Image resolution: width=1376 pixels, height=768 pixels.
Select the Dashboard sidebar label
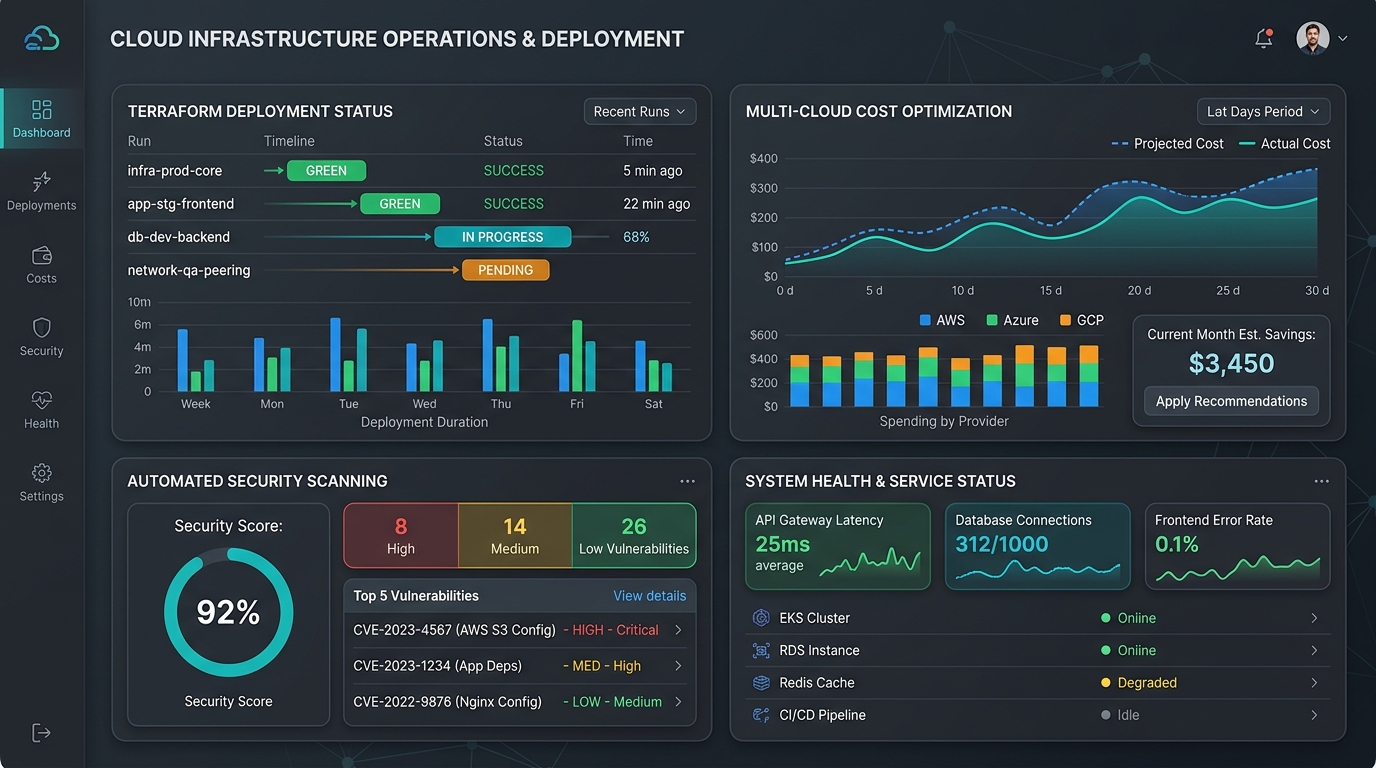coord(42,133)
